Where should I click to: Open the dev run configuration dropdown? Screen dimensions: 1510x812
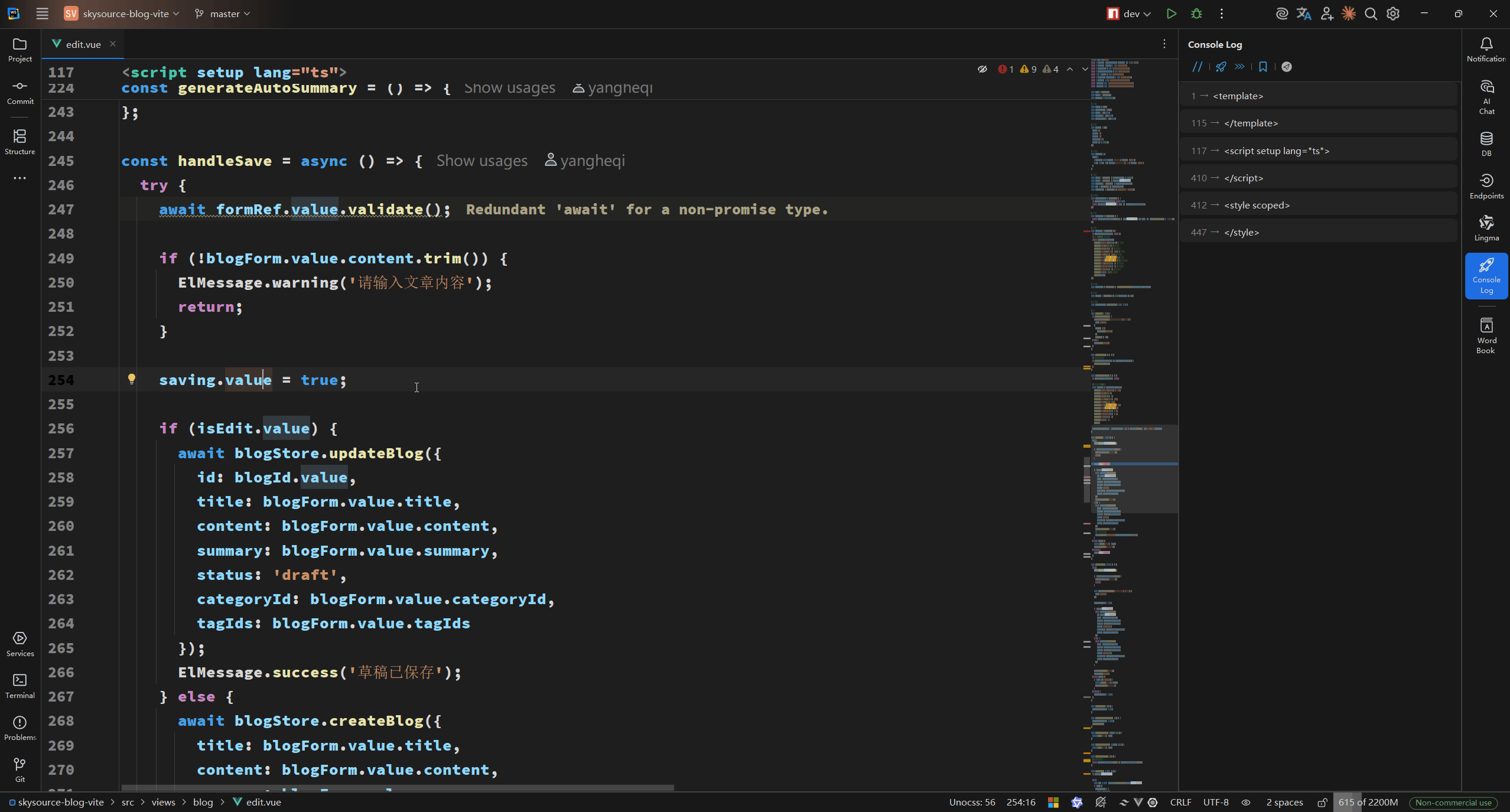click(1128, 14)
